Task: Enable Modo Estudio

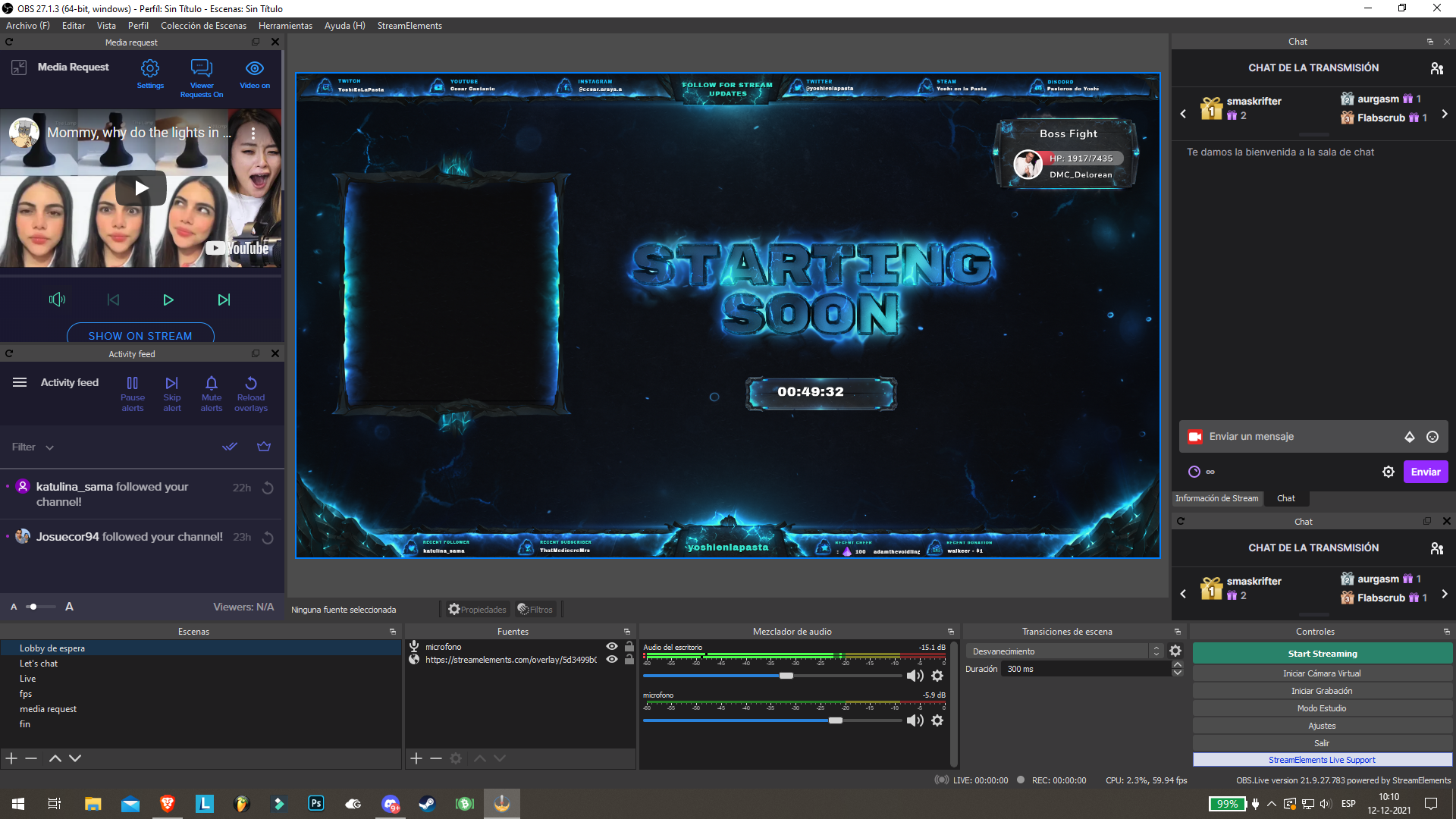Action: [1323, 708]
